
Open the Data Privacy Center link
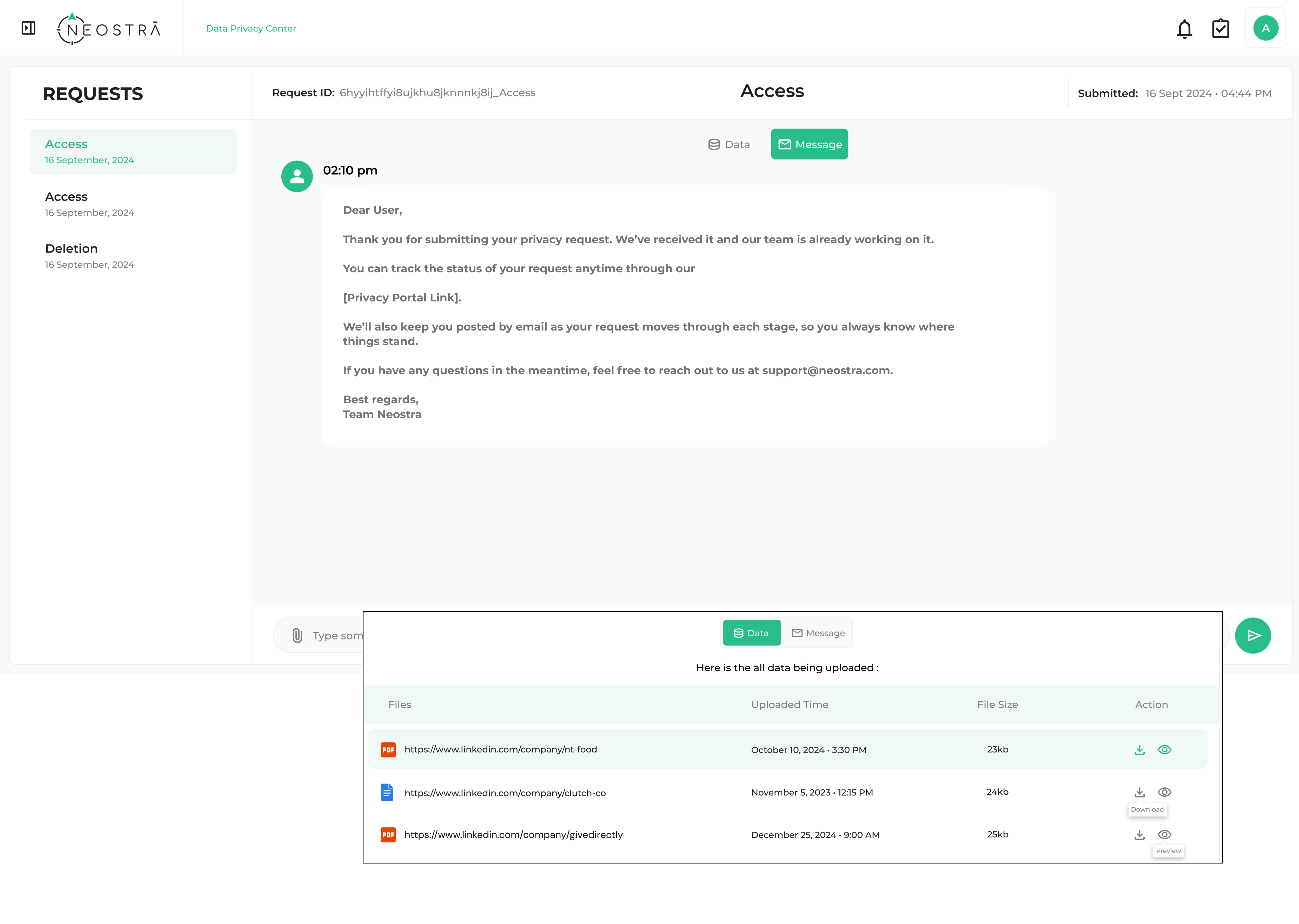click(251, 28)
